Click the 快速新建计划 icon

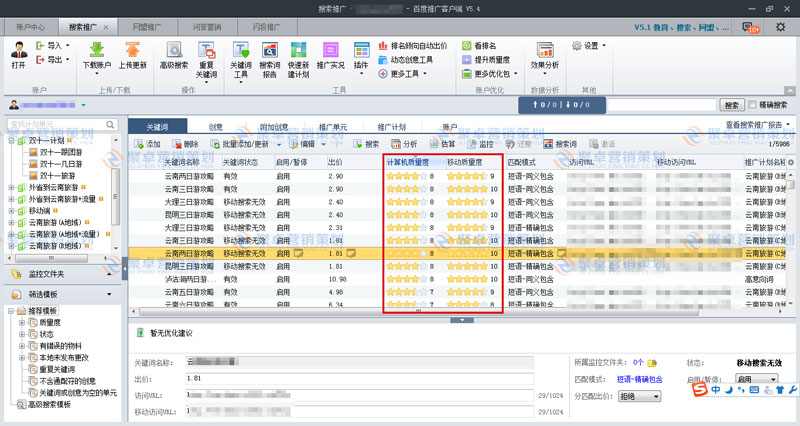[298, 50]
